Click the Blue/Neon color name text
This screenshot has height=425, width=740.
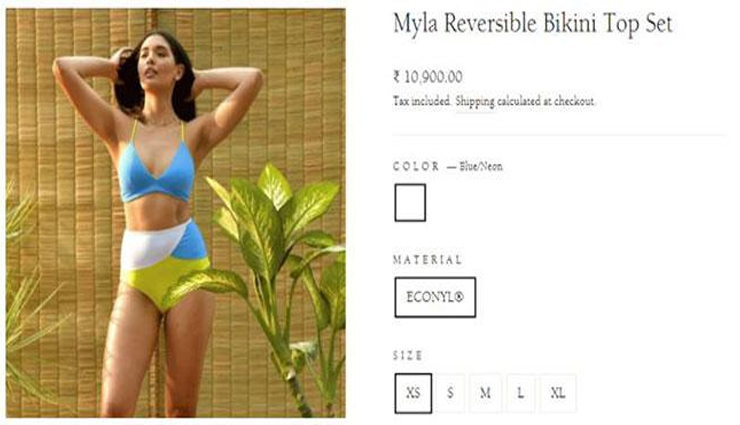coord(480,167)
